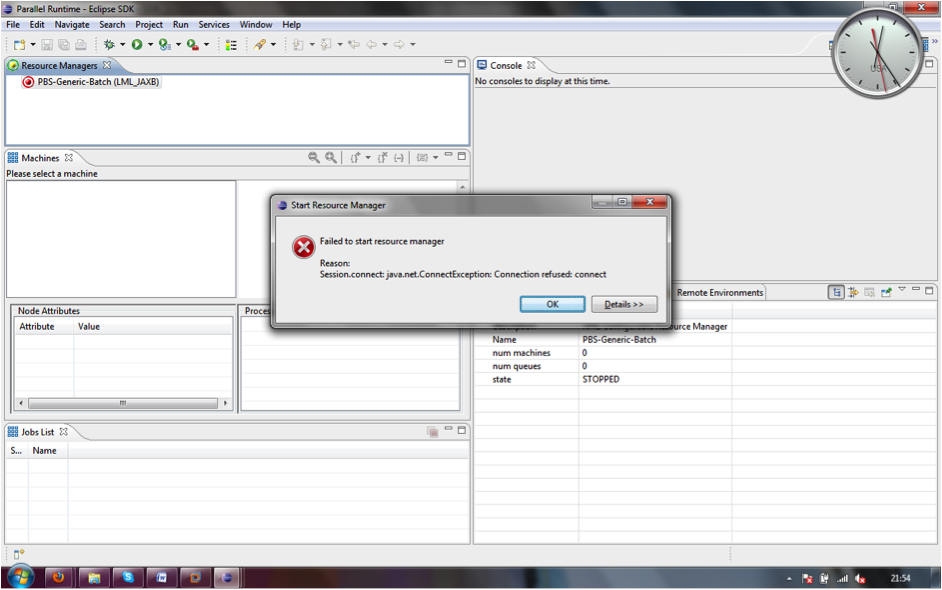Open the Debug dropdown arrow
The height and width of the screenshot is (590, 942).
click(x=123, y=44)
